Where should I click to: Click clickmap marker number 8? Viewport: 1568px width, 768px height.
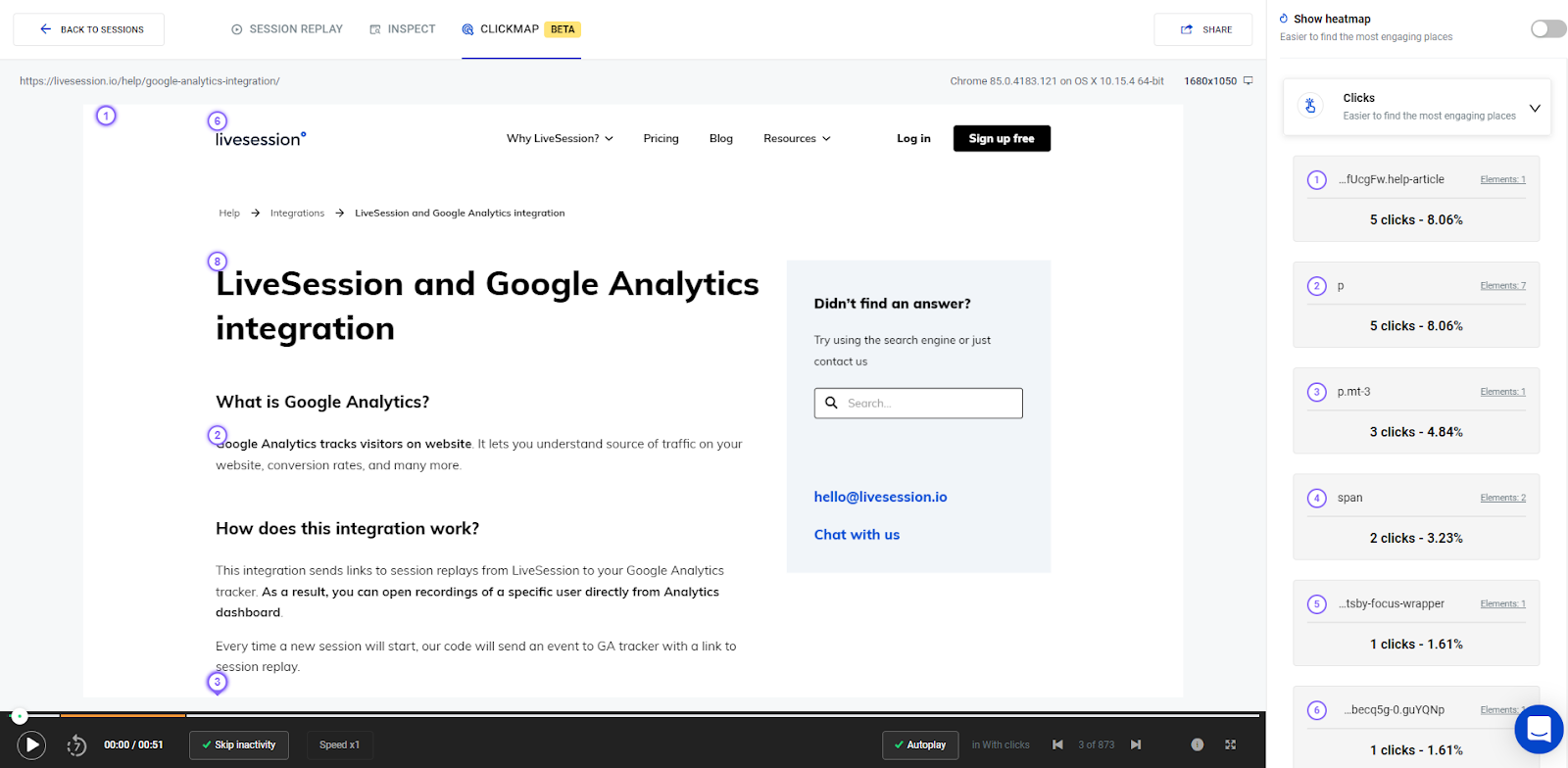pyautogui.click(x=218, y=262)
